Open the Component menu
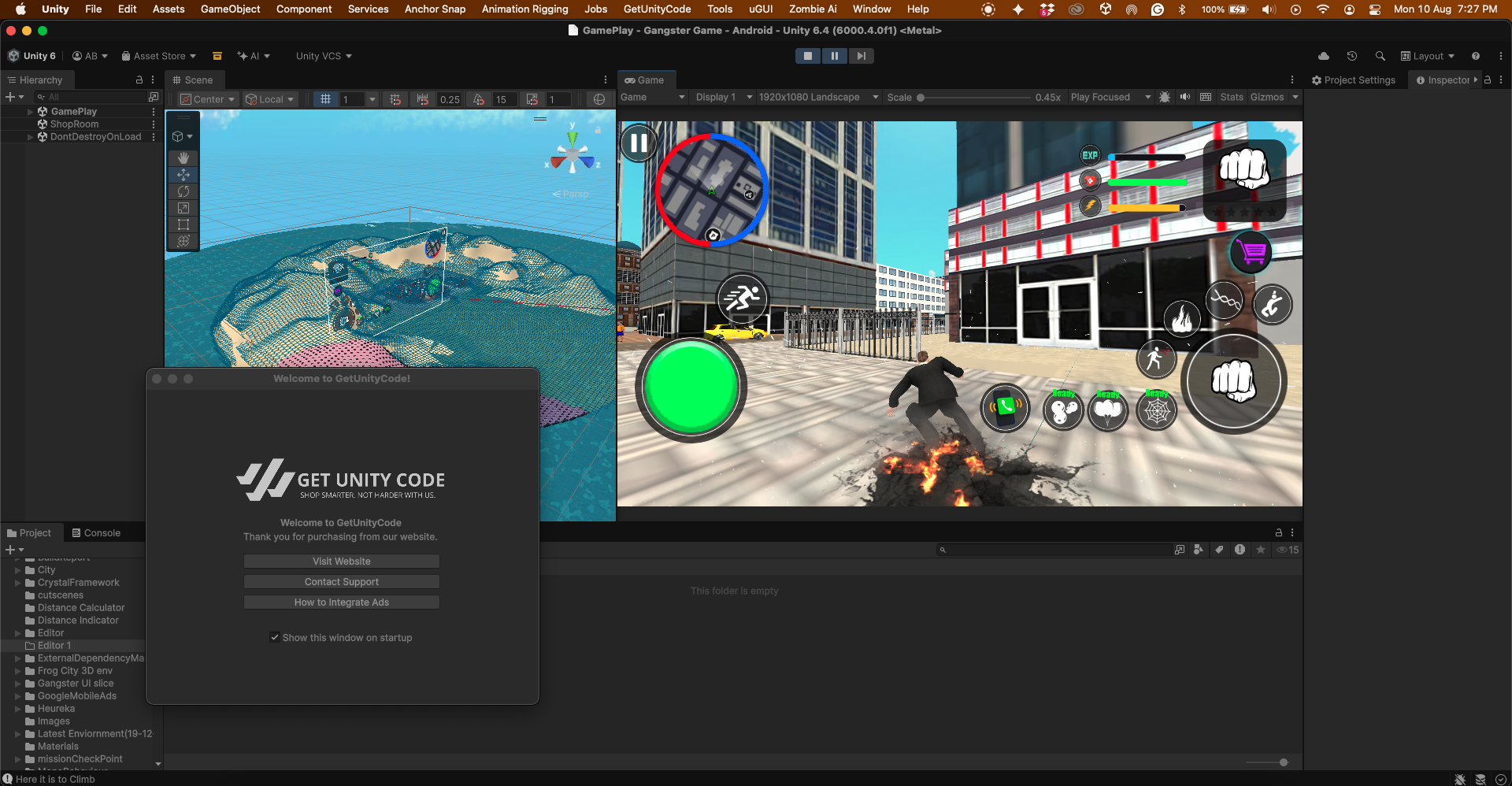 [x=304, y=9]
